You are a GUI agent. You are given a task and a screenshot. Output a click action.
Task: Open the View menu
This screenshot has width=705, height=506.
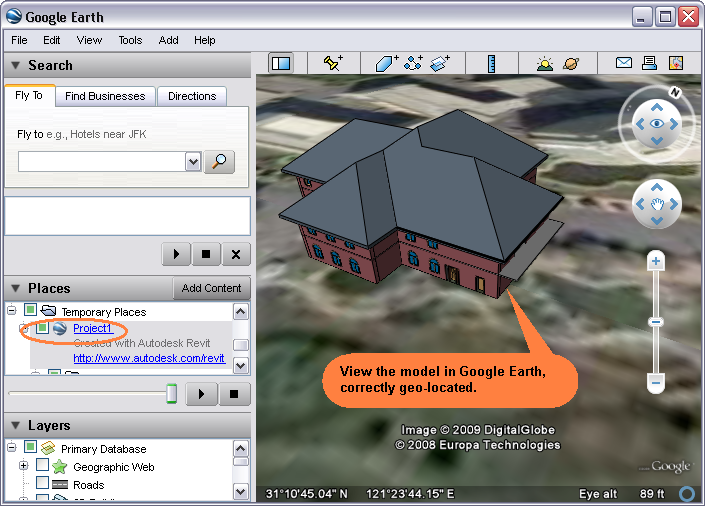tap(89, 40)
